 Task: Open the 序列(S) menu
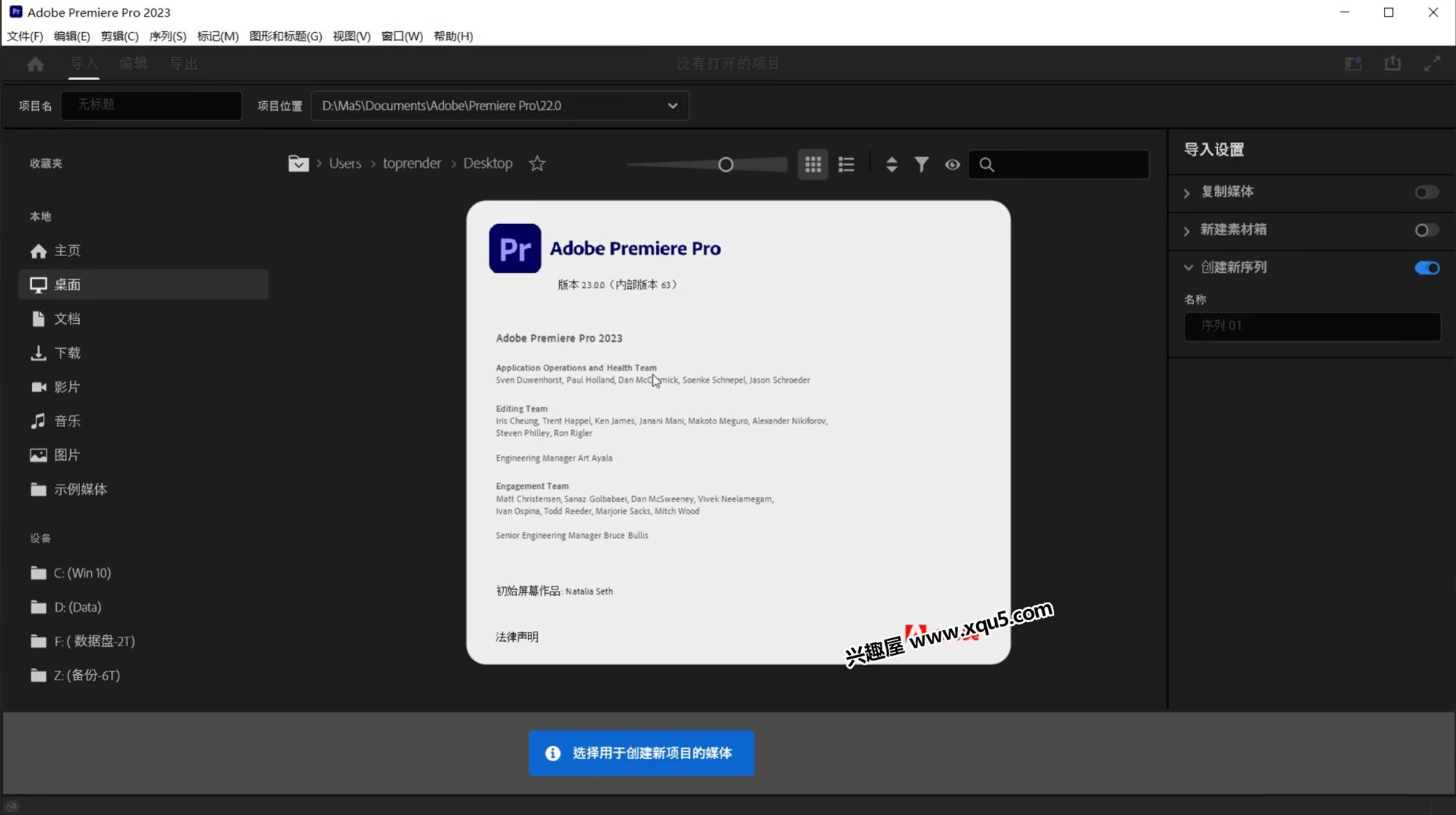[x=167, y=36]
